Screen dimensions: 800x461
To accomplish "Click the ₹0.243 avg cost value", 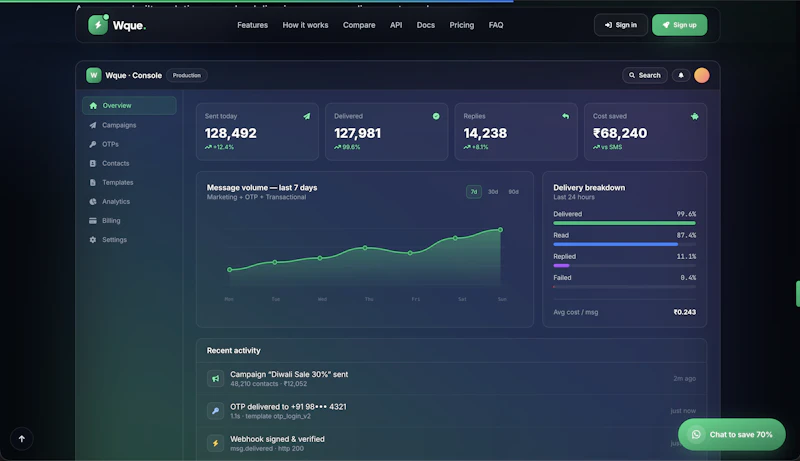I will 685,312.
